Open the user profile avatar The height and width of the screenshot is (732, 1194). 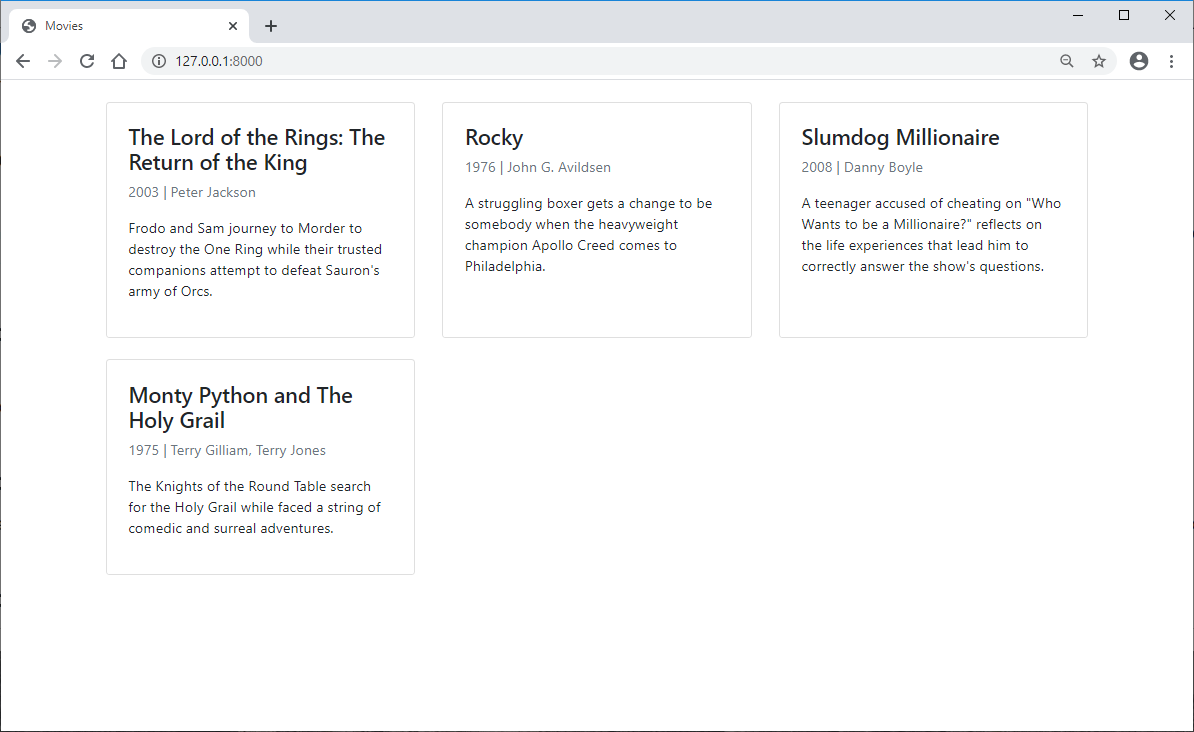(x=1138, y=61)
